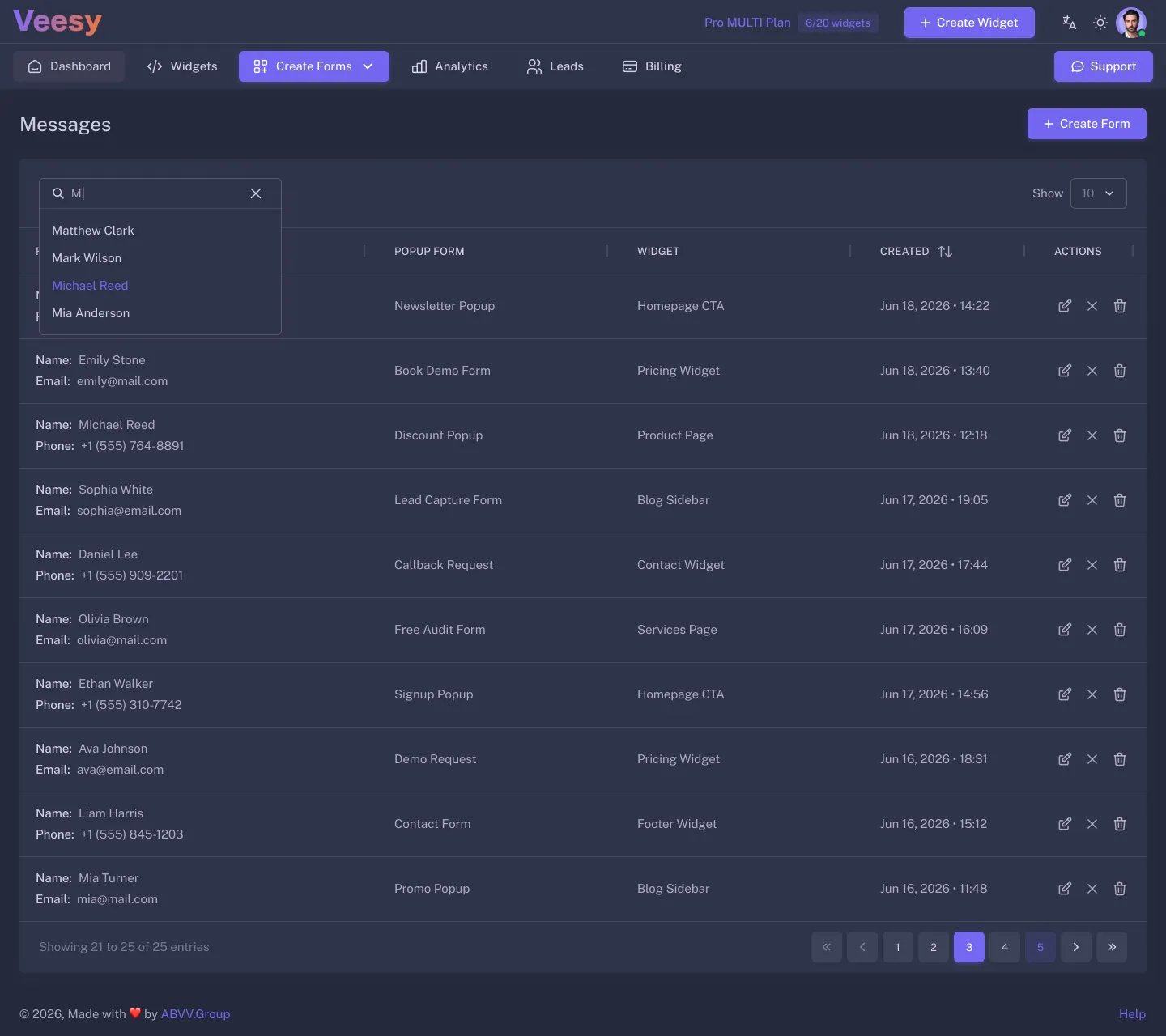
Task: Focus the messages search input
Action: click(x=160, y=193)
